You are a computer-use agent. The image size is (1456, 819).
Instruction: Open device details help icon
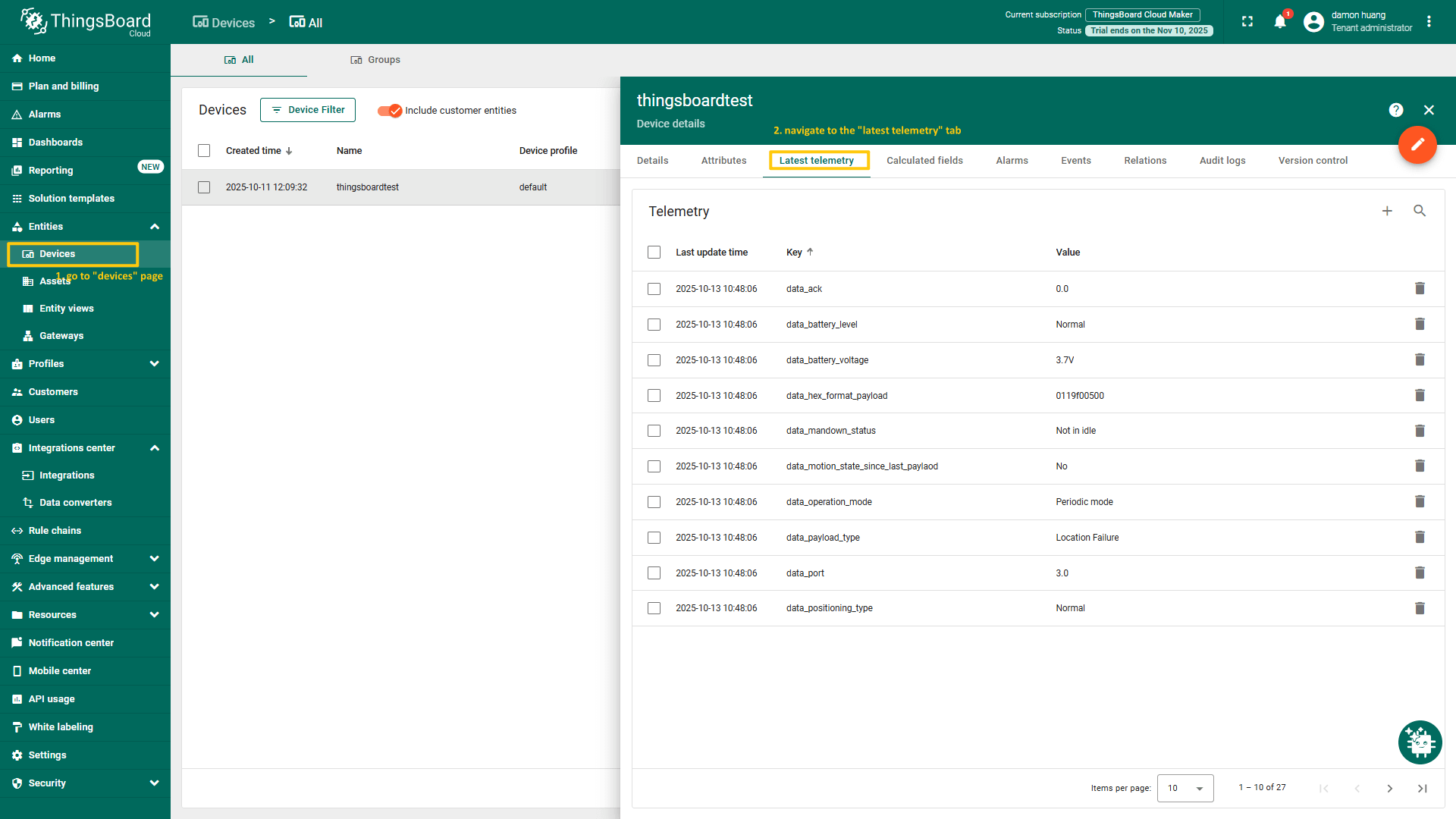[x=1396, y=110]
